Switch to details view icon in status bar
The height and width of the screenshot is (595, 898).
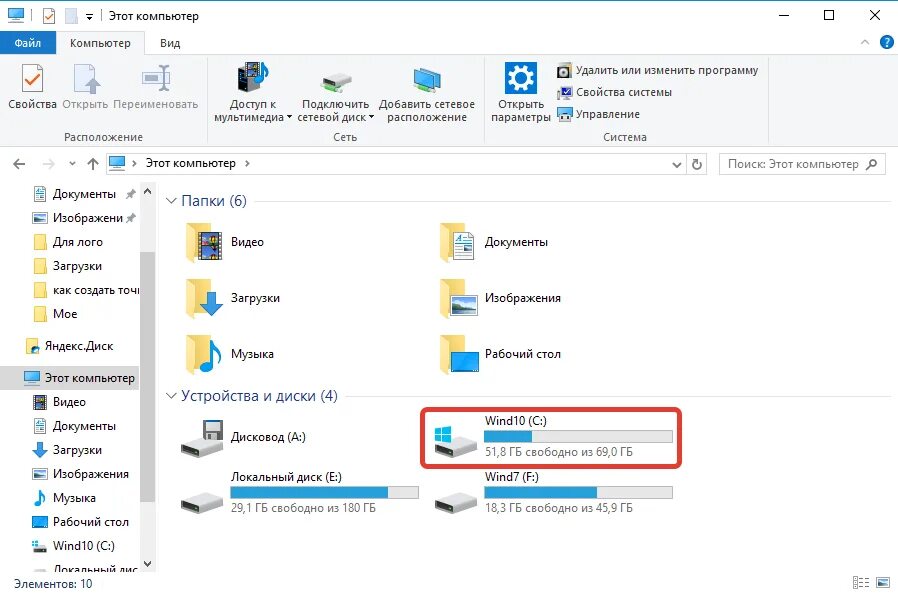[x=861, y=582]
